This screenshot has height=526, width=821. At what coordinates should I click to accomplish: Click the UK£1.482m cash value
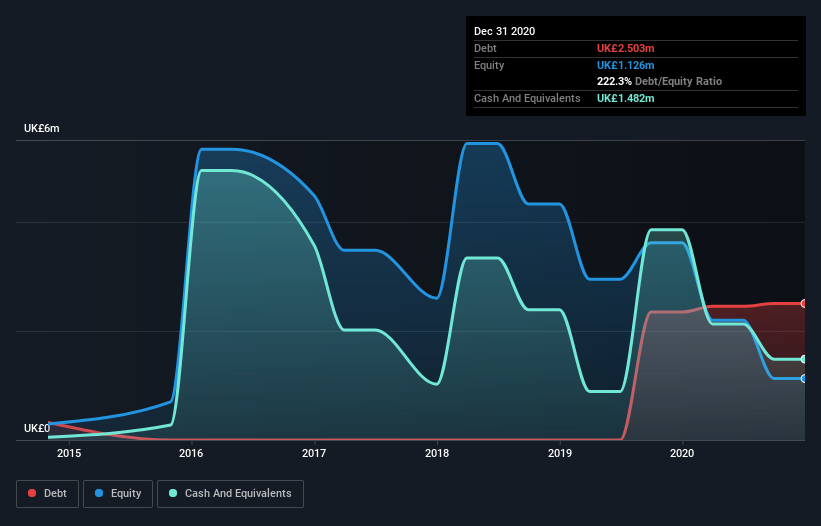tap(626, 98)
